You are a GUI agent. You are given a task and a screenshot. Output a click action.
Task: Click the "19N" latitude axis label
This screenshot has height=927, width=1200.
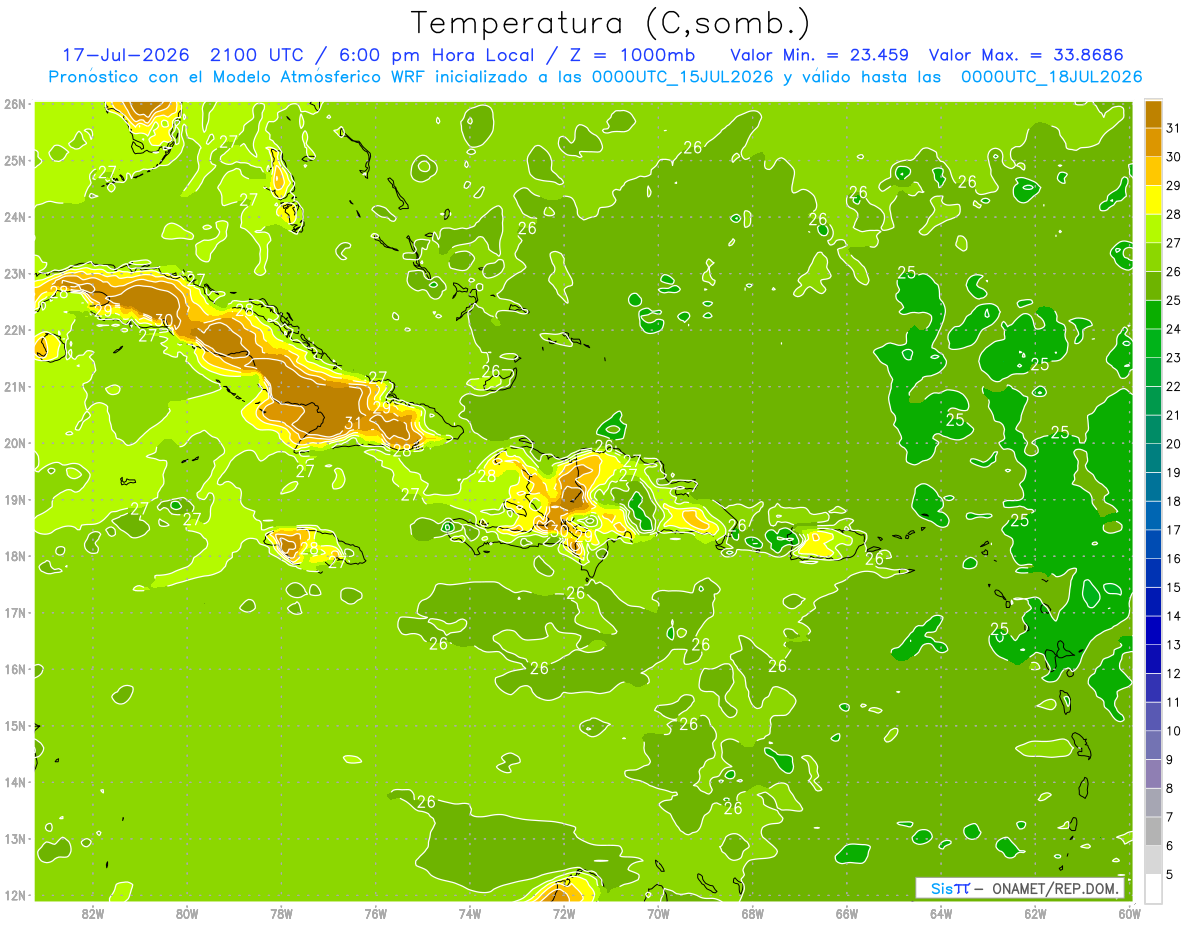pyautogui.click(x=15, y=500)
